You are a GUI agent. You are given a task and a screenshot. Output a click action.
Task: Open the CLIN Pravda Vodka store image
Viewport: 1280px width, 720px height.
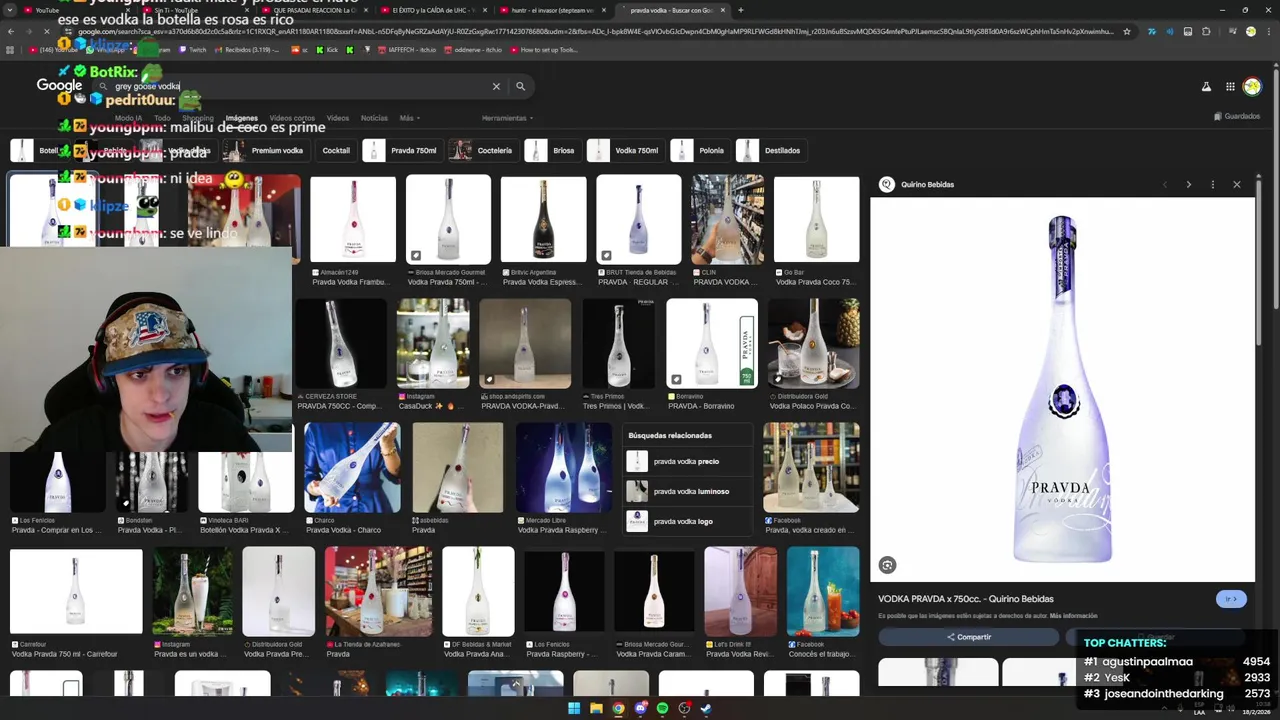click(x=727, y=219)
